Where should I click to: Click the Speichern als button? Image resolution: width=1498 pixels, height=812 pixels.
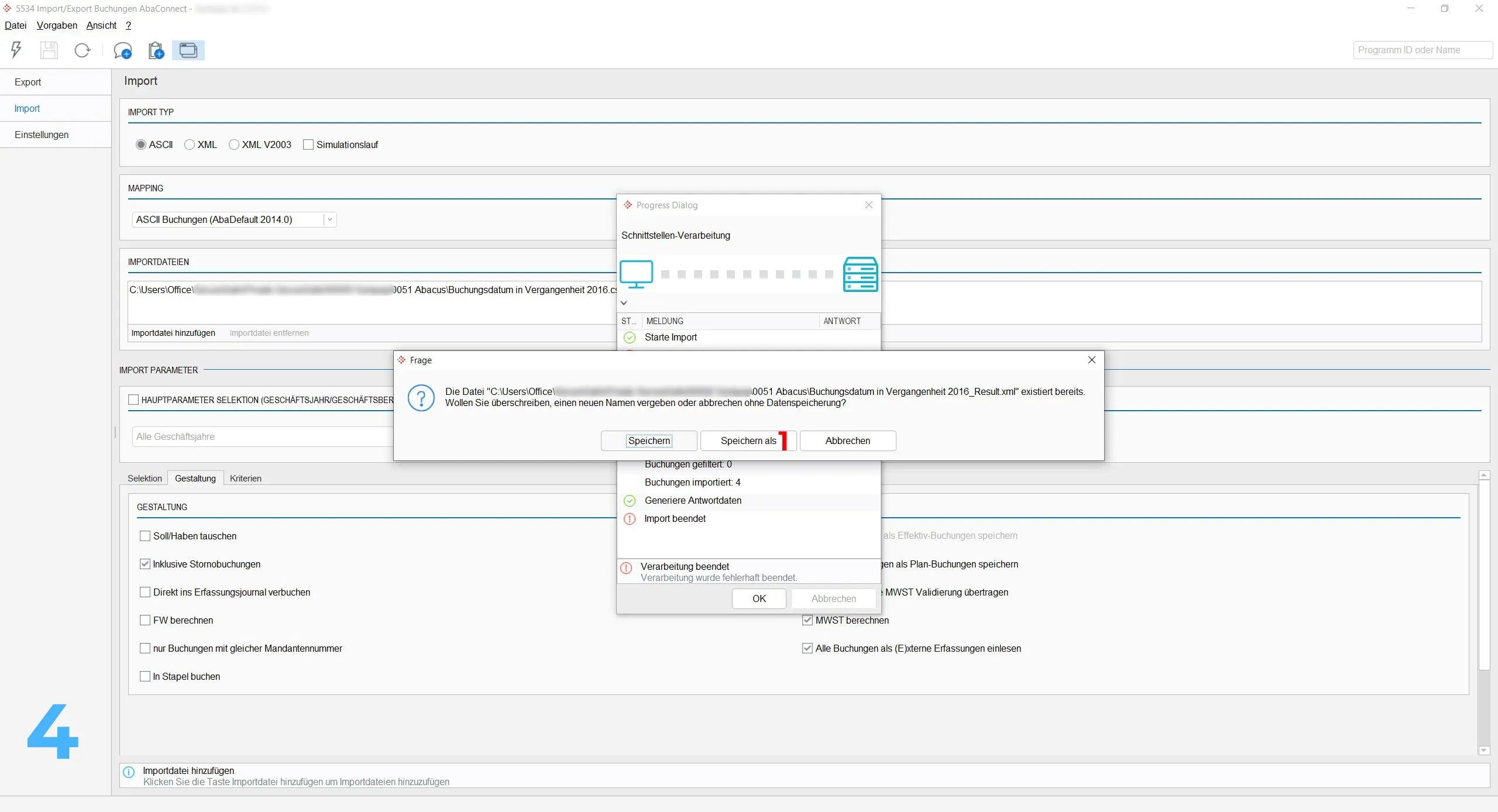748,441
